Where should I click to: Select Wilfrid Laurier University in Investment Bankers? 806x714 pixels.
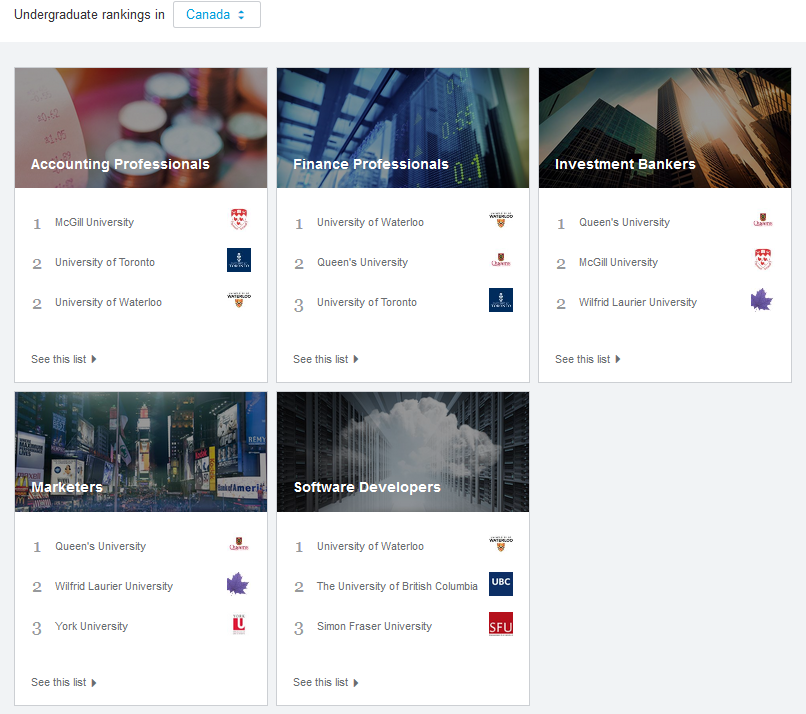click(638, 302)
